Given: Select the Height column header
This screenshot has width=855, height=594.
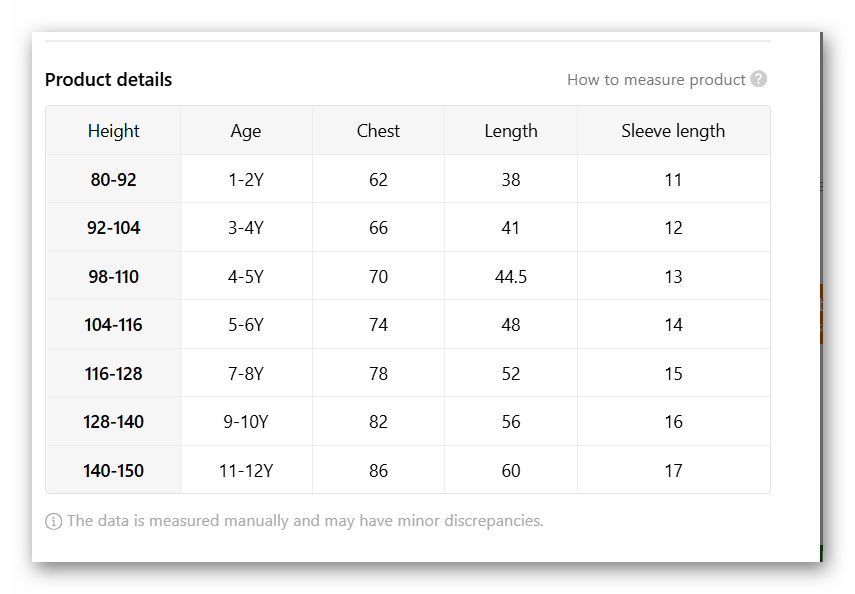Looking at the screenshot, I should click(x=114, y=131).
